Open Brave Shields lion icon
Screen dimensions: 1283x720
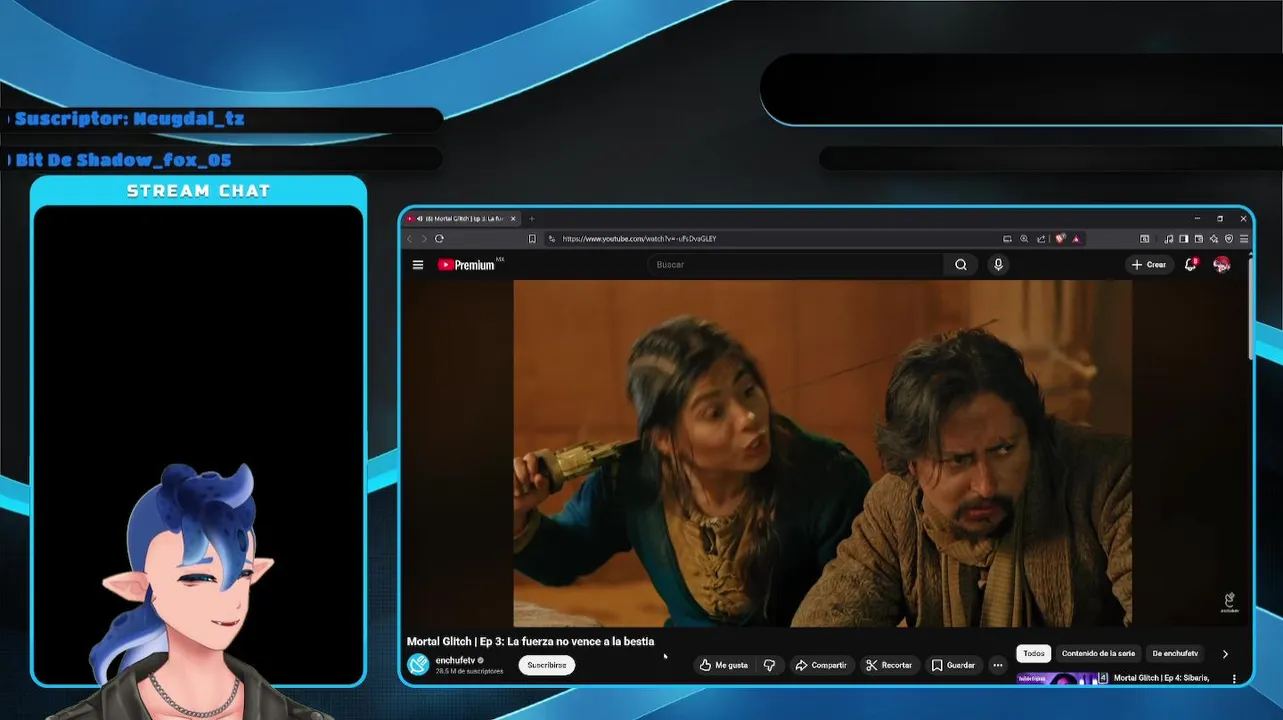coord(1060,239)
